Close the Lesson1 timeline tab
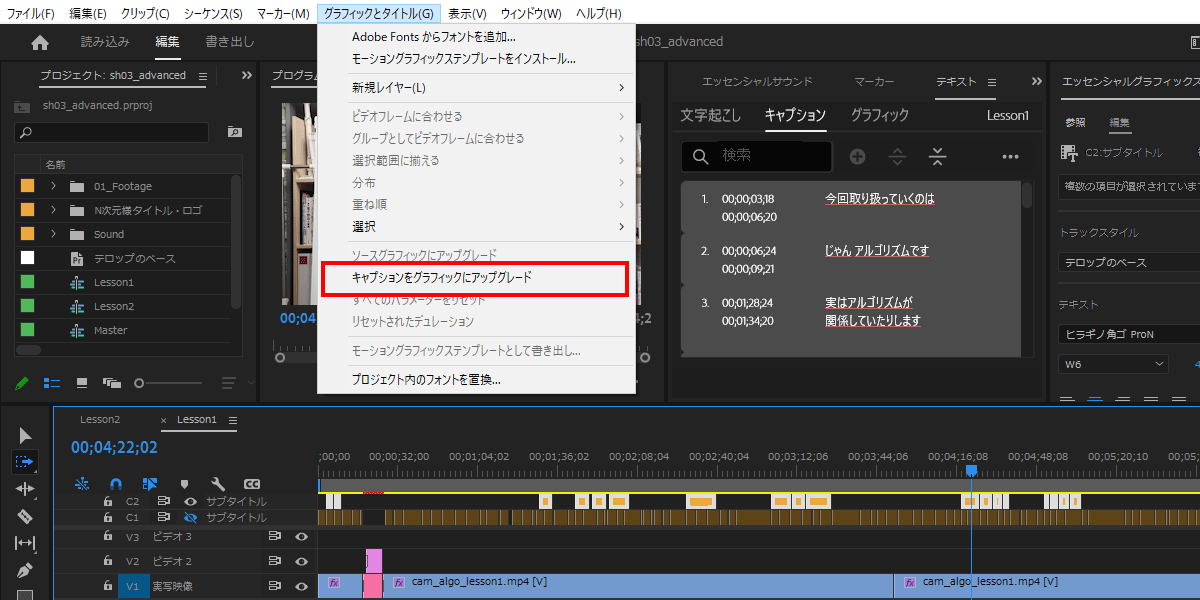The image size is (1200, 600). pyautogui.click(x=164, y=420)
